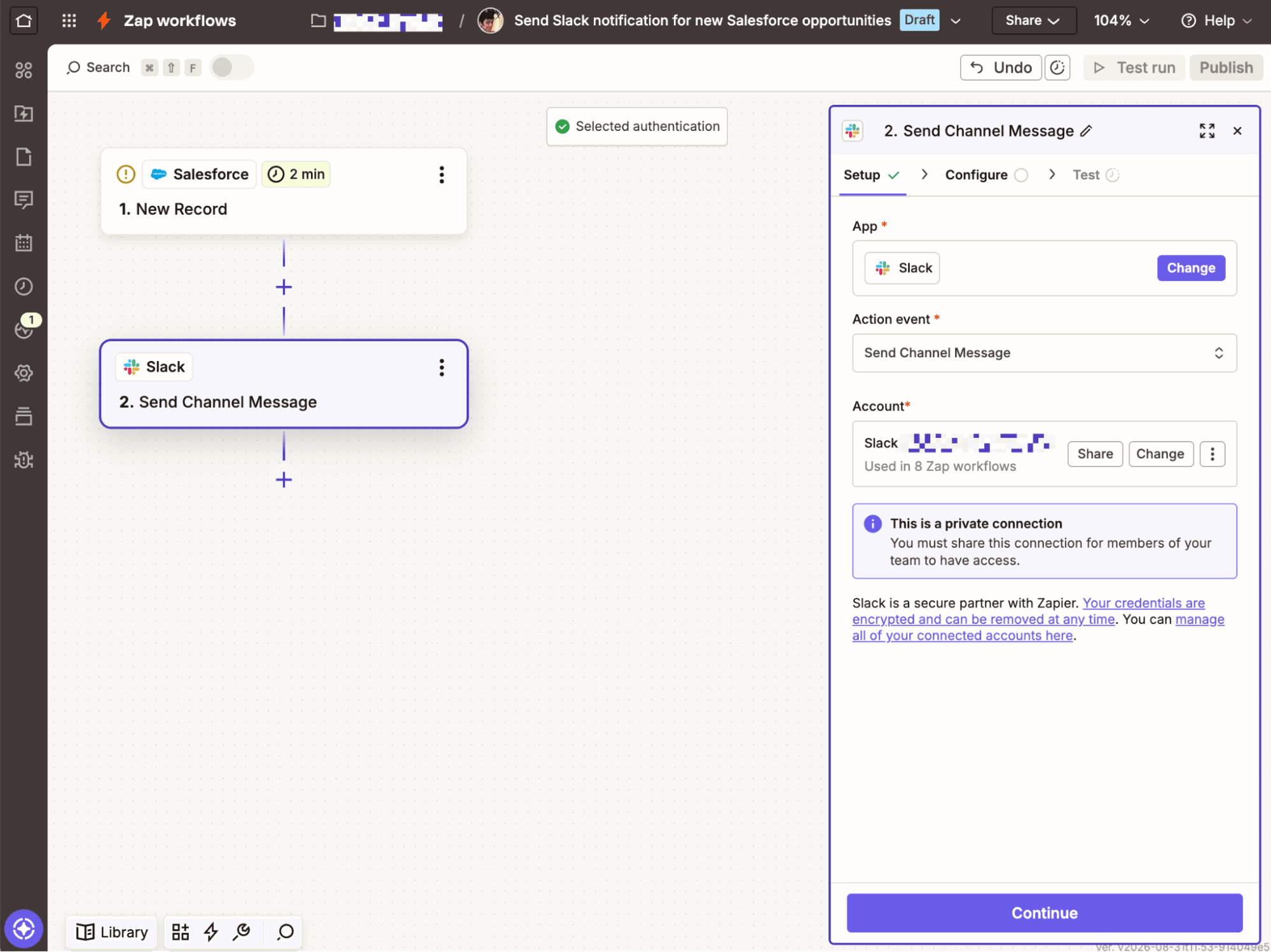Open the Slack step three-dot menu
Screen dimensions: 1271x952
pyautogui.click(x=441, y=367)
